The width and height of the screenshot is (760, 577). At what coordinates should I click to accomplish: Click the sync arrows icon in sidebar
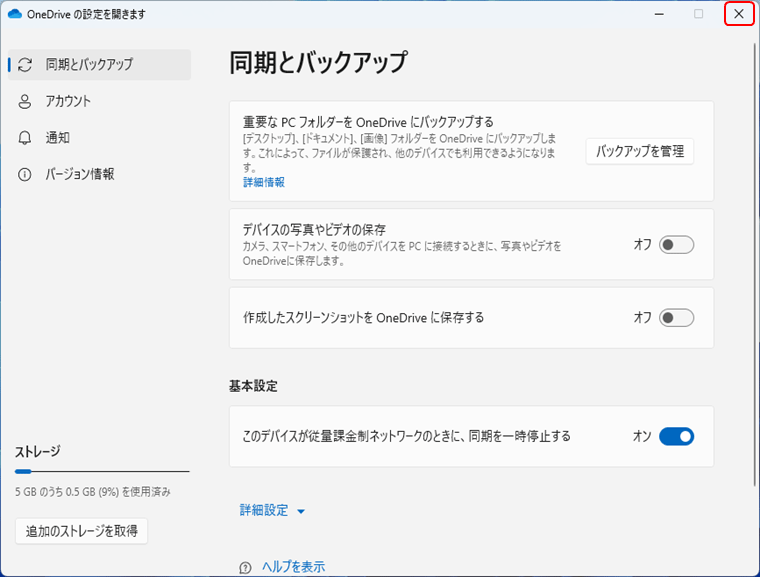pyautogui.click(x=26, y=64)
